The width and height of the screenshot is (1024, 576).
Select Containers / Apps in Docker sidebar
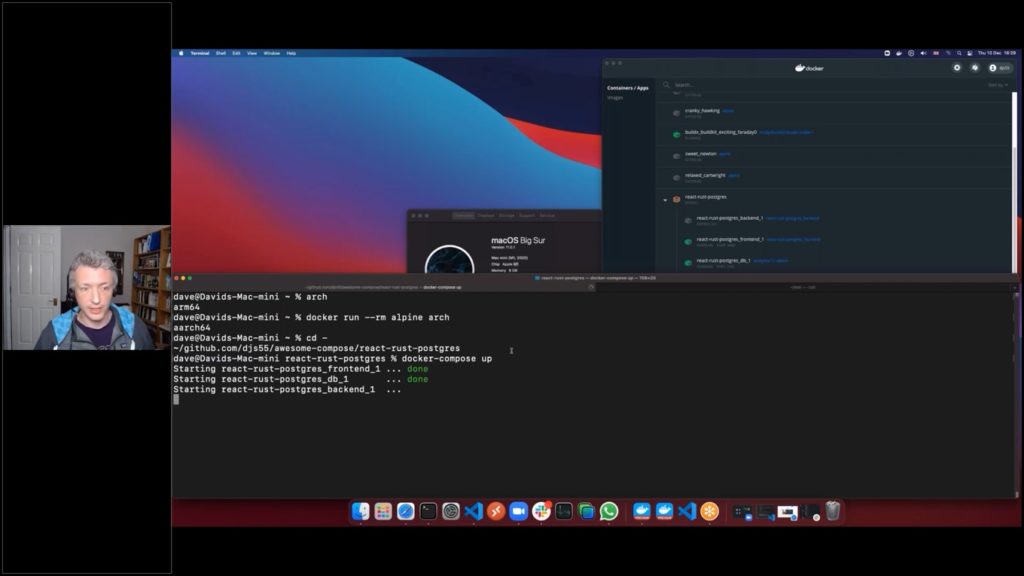click(x=627, y=87)
